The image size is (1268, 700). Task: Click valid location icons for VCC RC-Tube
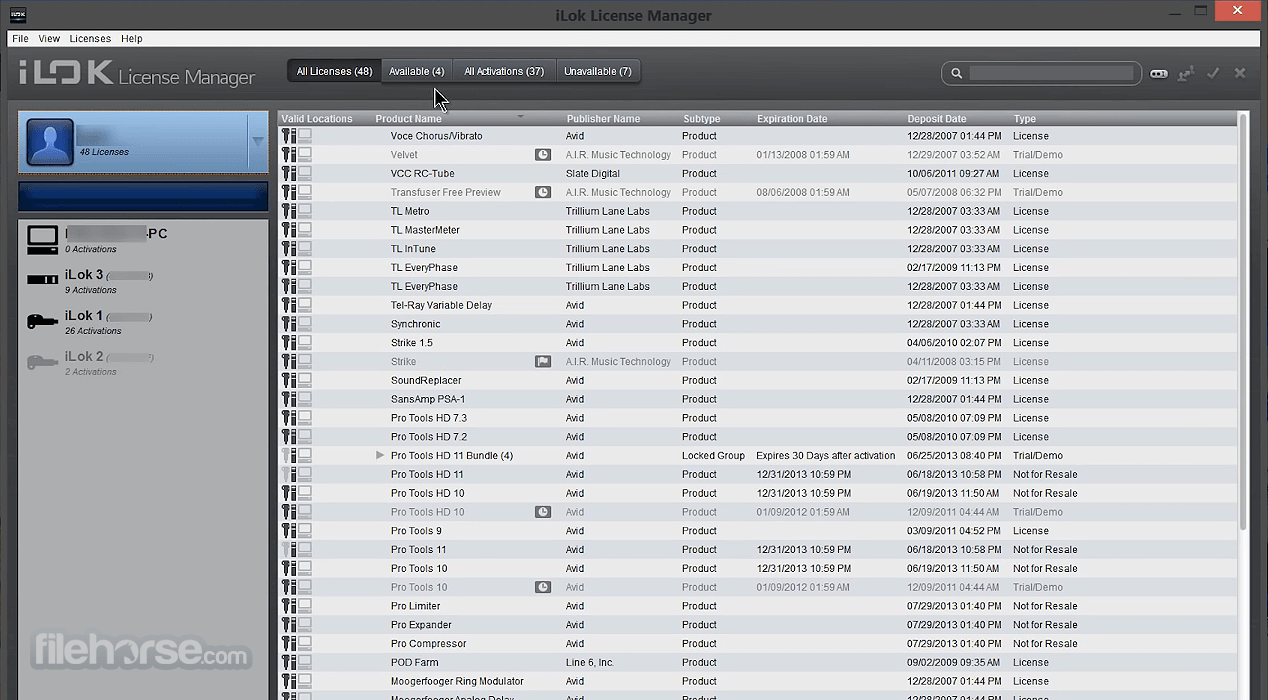pos(296,174)
